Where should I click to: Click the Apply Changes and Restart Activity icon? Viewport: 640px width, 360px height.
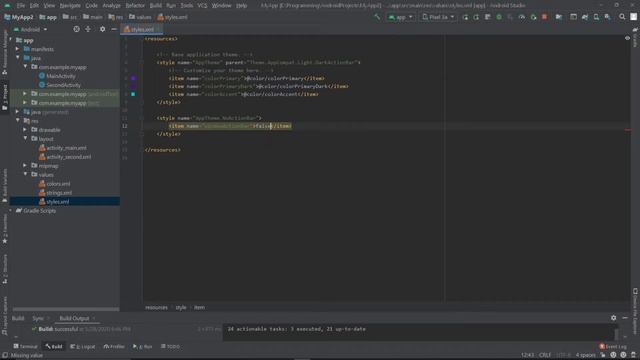[476, 17]
